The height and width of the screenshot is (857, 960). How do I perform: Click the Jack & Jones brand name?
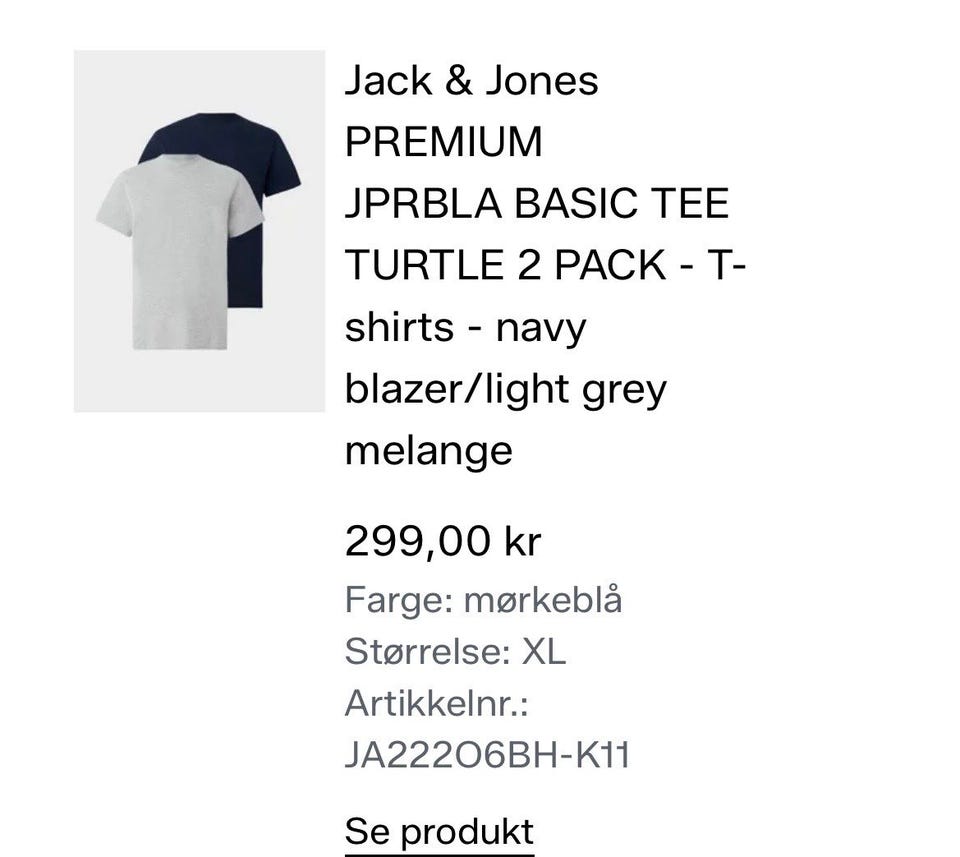pyautogui.click(x=471, y=81)
